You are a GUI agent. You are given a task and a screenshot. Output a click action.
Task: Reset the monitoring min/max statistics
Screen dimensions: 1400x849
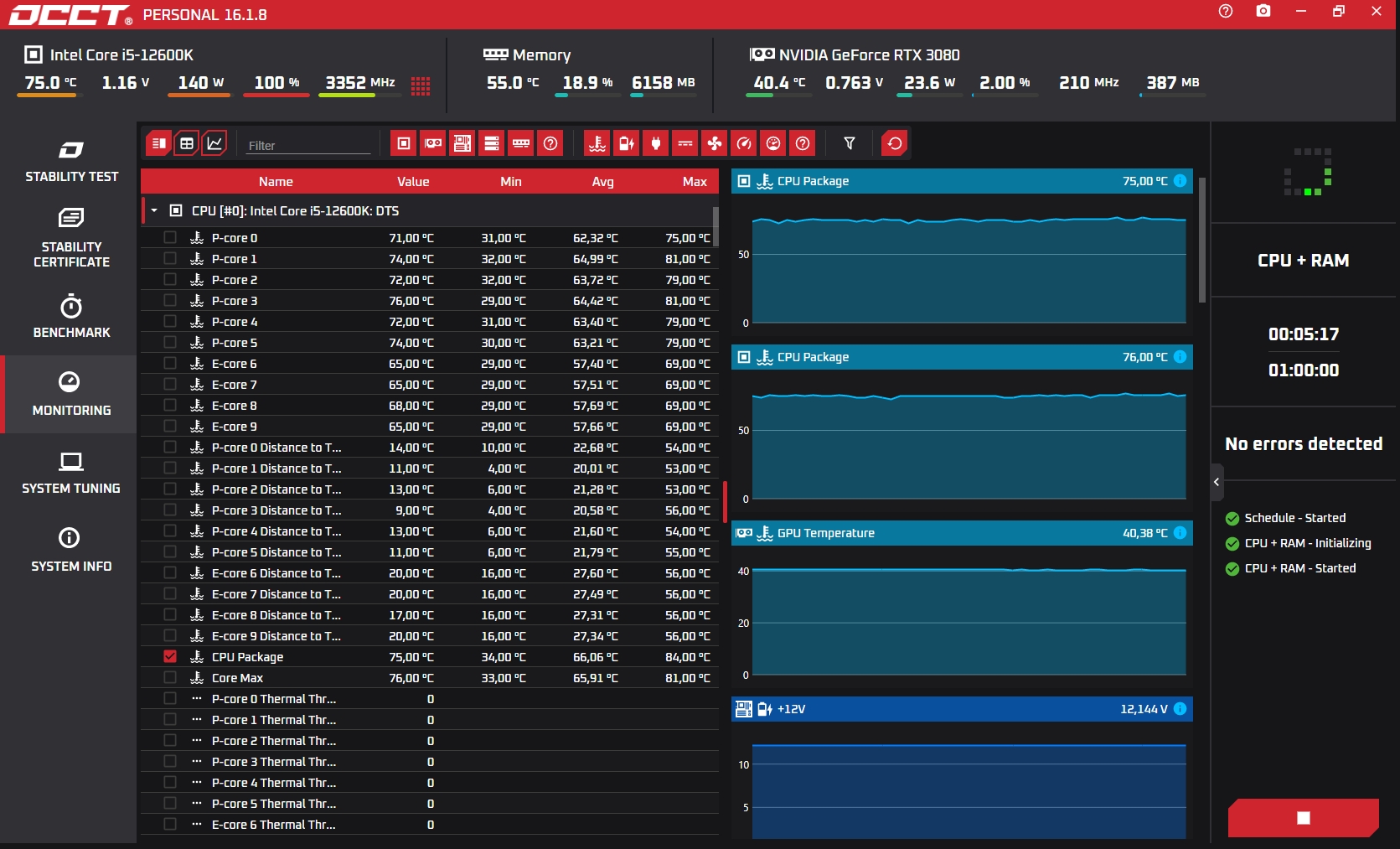click(x=895, y=143)
